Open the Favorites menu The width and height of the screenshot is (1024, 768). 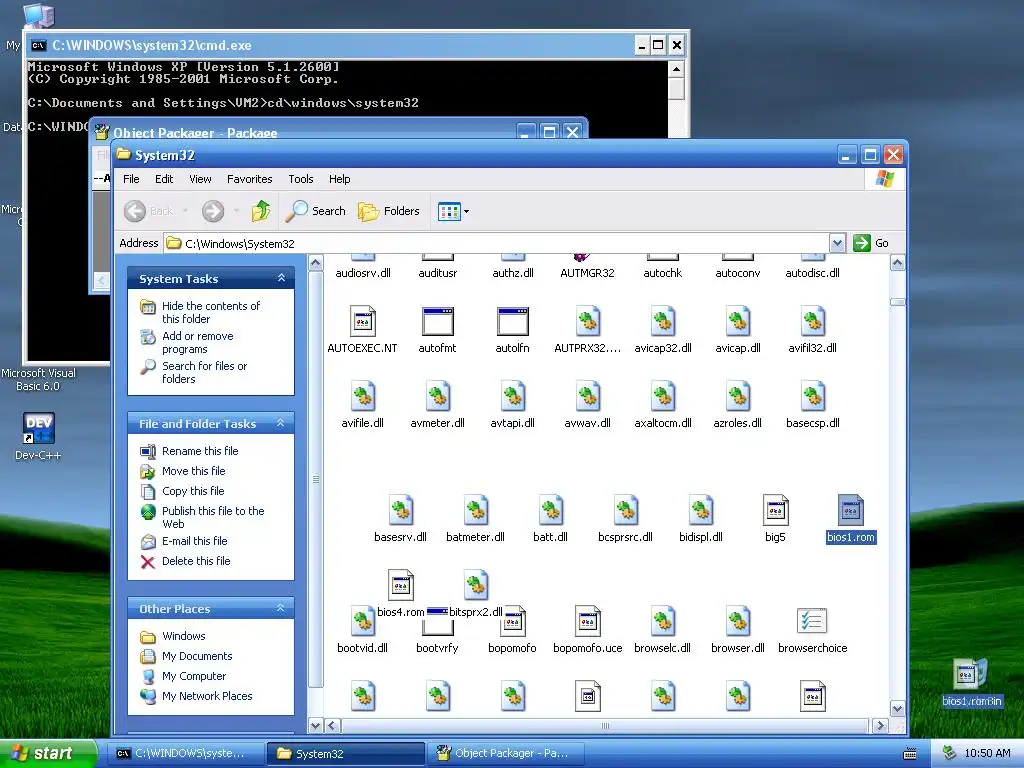pyautogui.click(x=249, y=179)
